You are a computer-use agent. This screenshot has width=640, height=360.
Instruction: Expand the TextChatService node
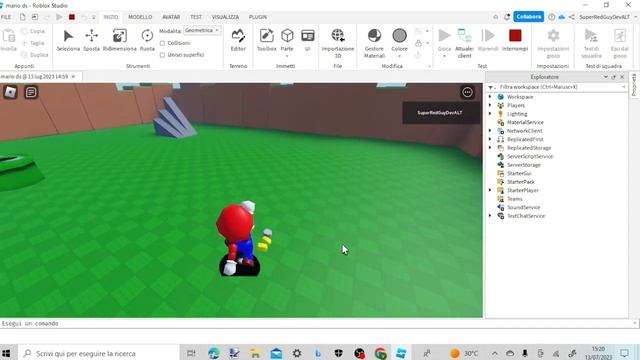[490, 216]
